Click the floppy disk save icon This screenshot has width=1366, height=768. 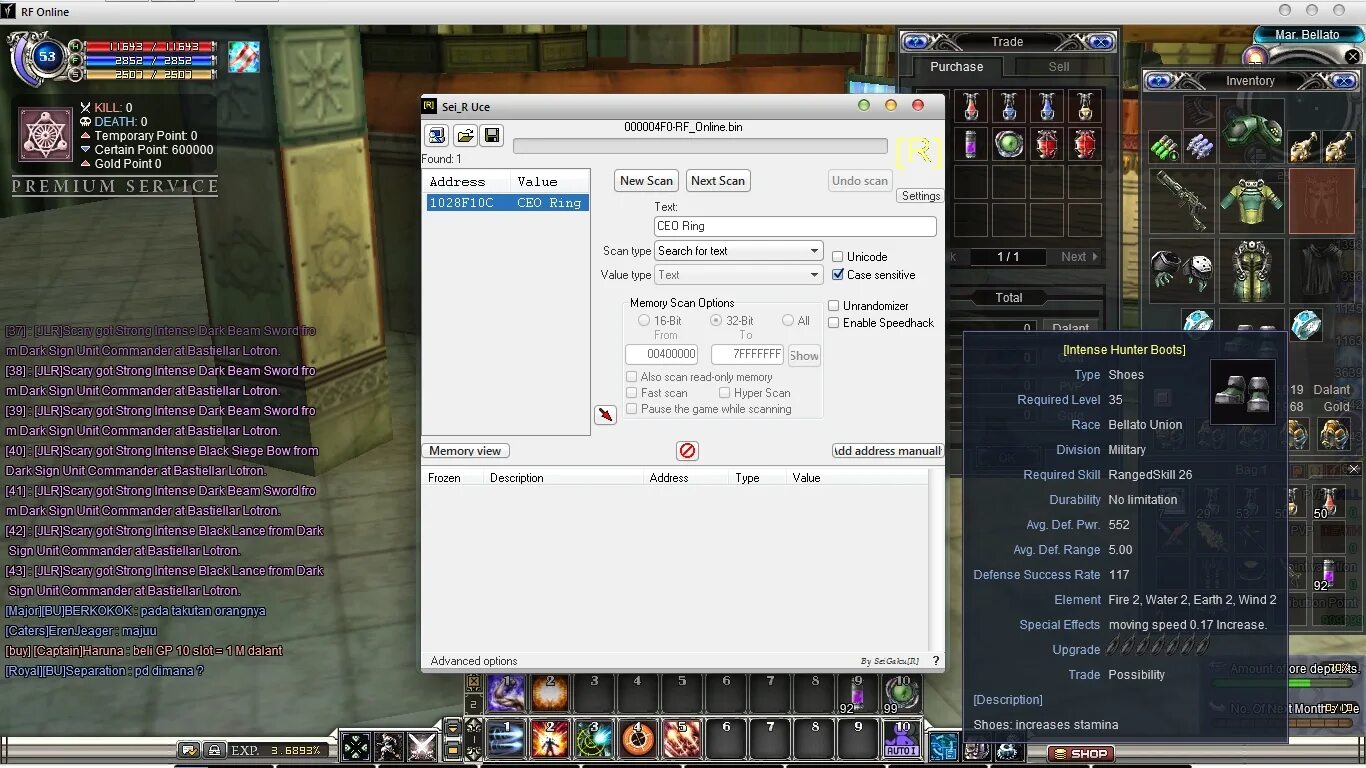click(491, 136)
